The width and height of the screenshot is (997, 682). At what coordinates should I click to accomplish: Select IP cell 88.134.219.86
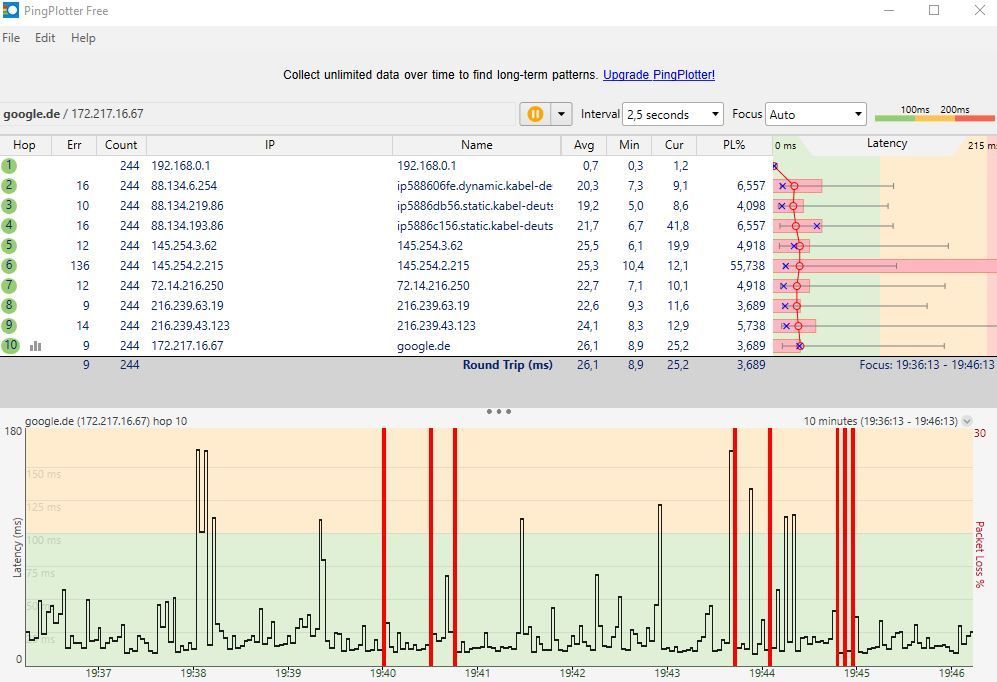(x=187, y=205)
